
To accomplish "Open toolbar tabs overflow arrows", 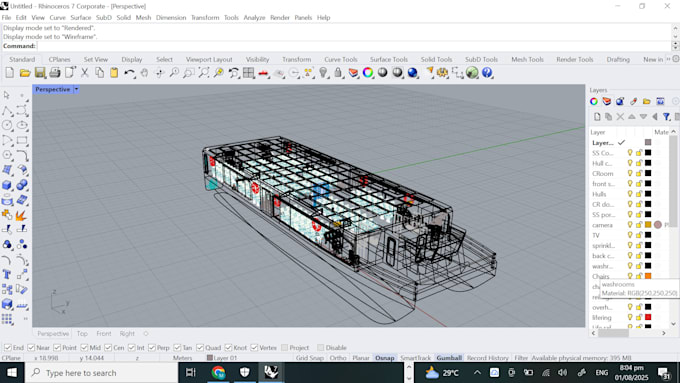I will (x=668, y=59).
